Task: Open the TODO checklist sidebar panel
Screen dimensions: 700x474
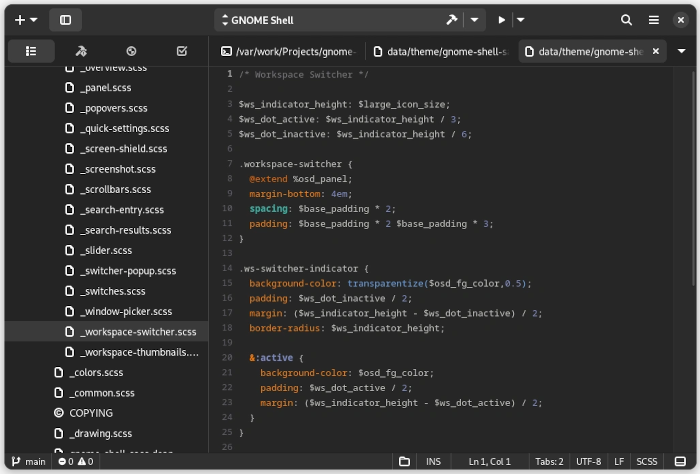Action: pos(181,51)
